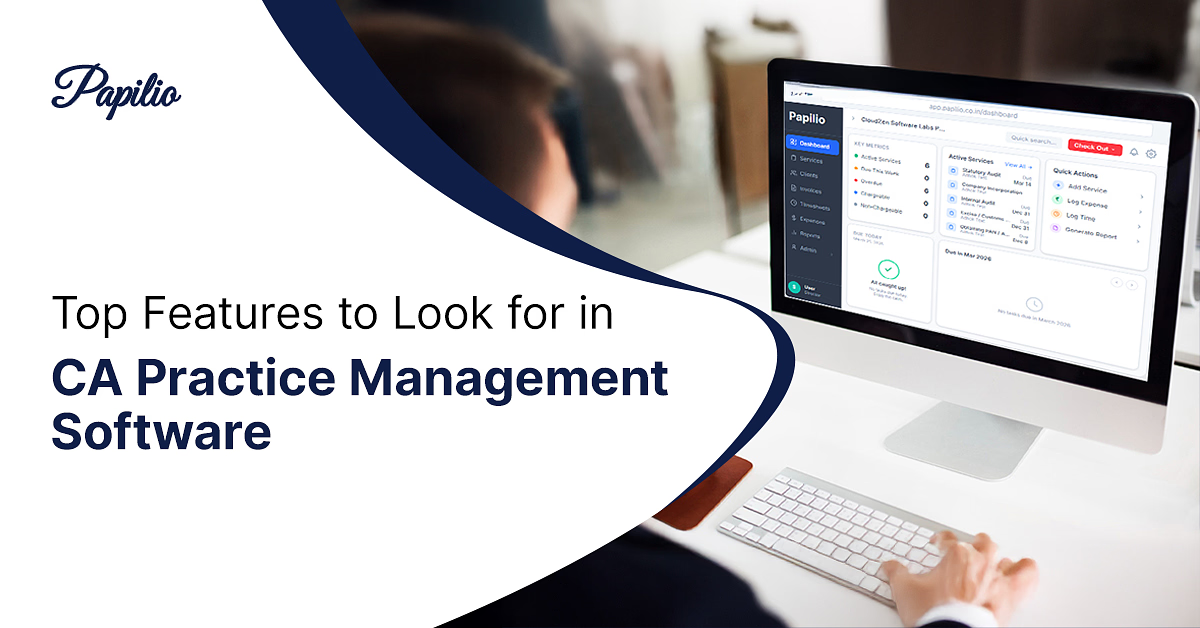Expand the Admin sidebar section
The height and width of the screenshot is (628, 1200).
pyautogui.click(x=810, y=249)
